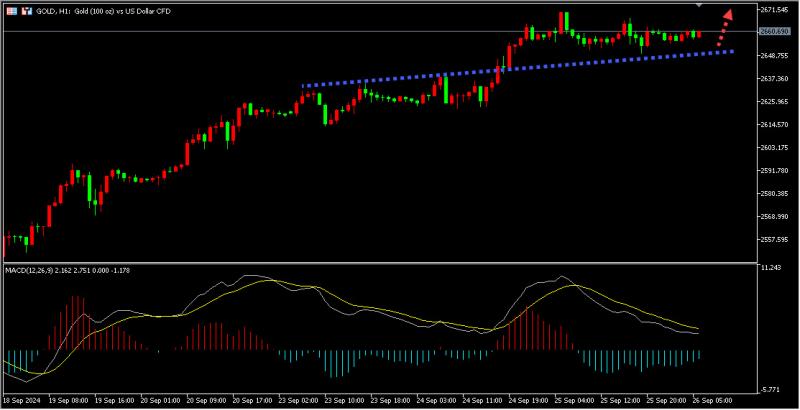This screenshot has width=800, height=410.
Task: Click the 2568.990 price axis label
Action: coord(775,216)
